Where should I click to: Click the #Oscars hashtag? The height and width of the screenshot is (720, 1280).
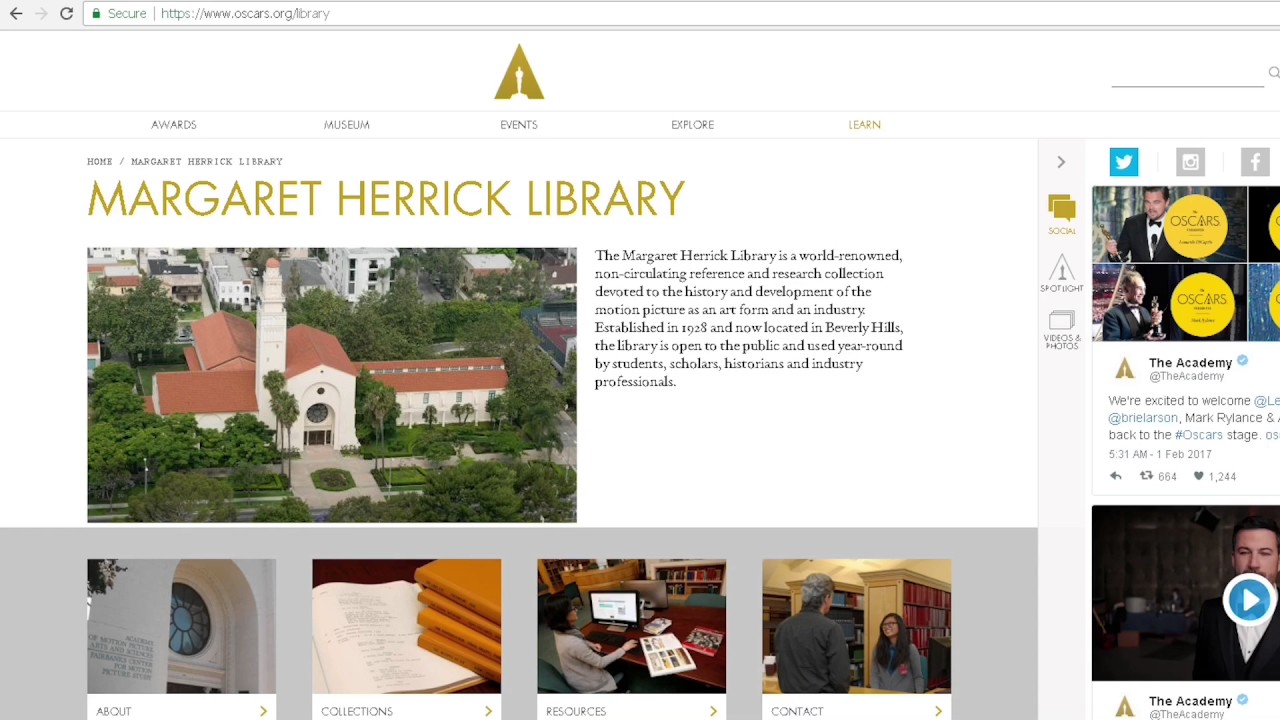coord(1198,435)
